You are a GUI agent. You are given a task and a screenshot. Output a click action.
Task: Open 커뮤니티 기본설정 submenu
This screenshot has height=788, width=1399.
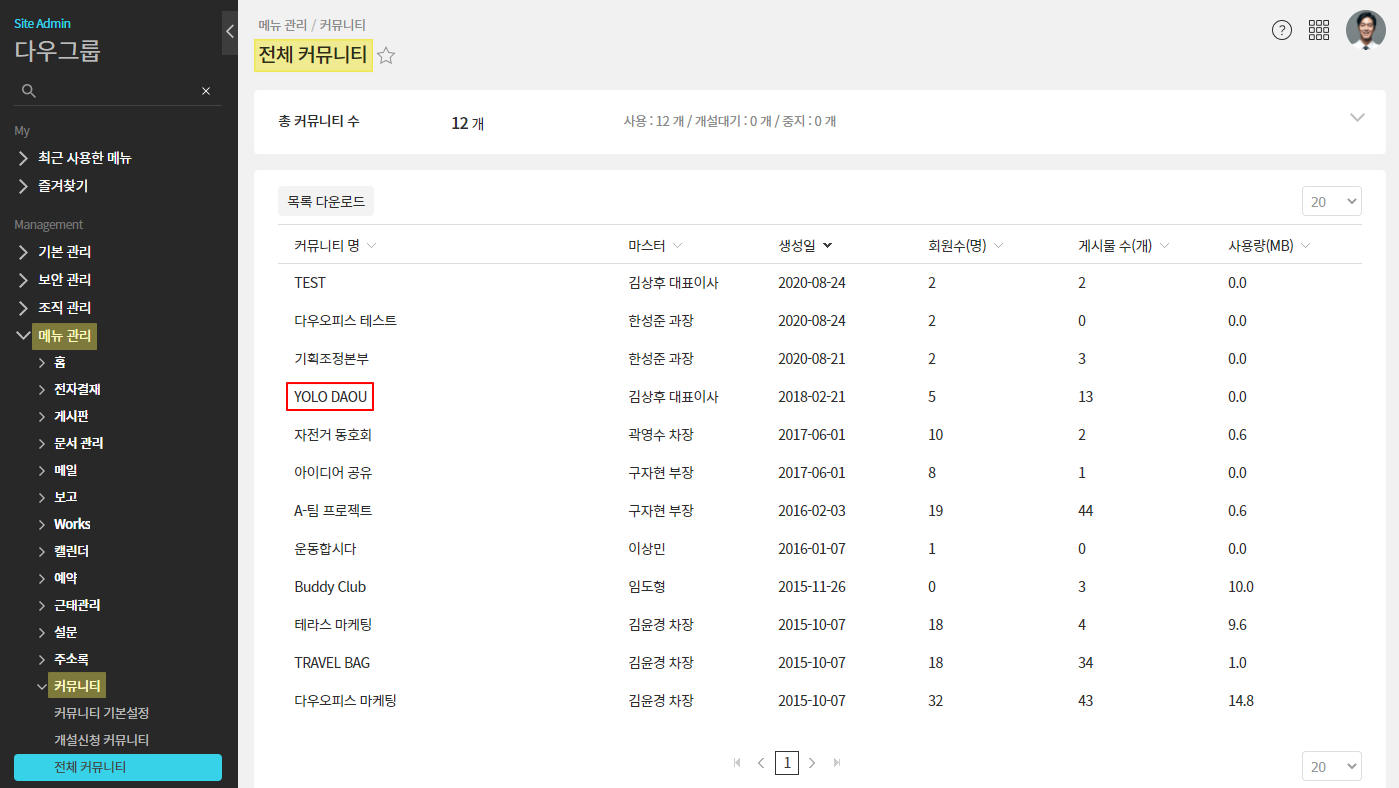tap(101, 713)
